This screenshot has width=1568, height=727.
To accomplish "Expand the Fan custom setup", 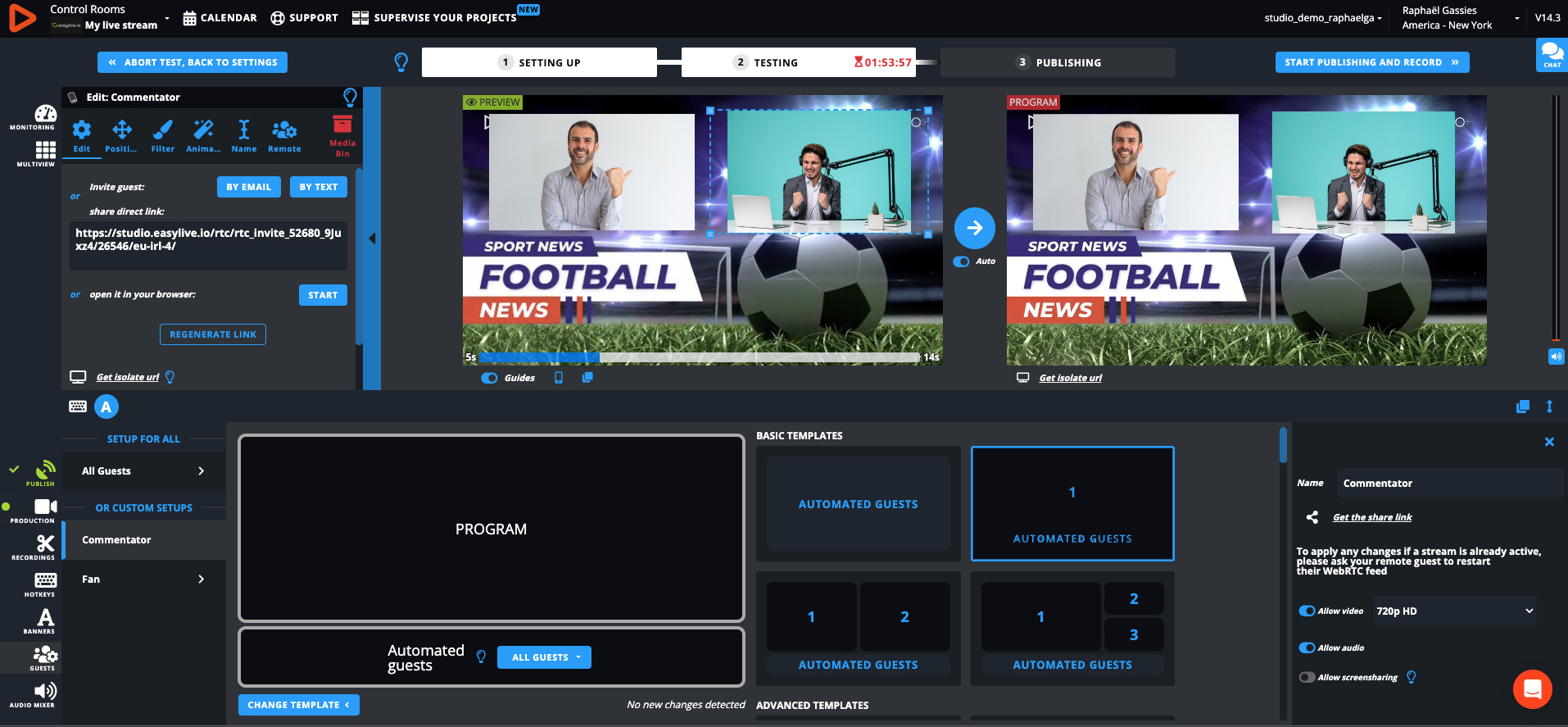I will 143,579.
